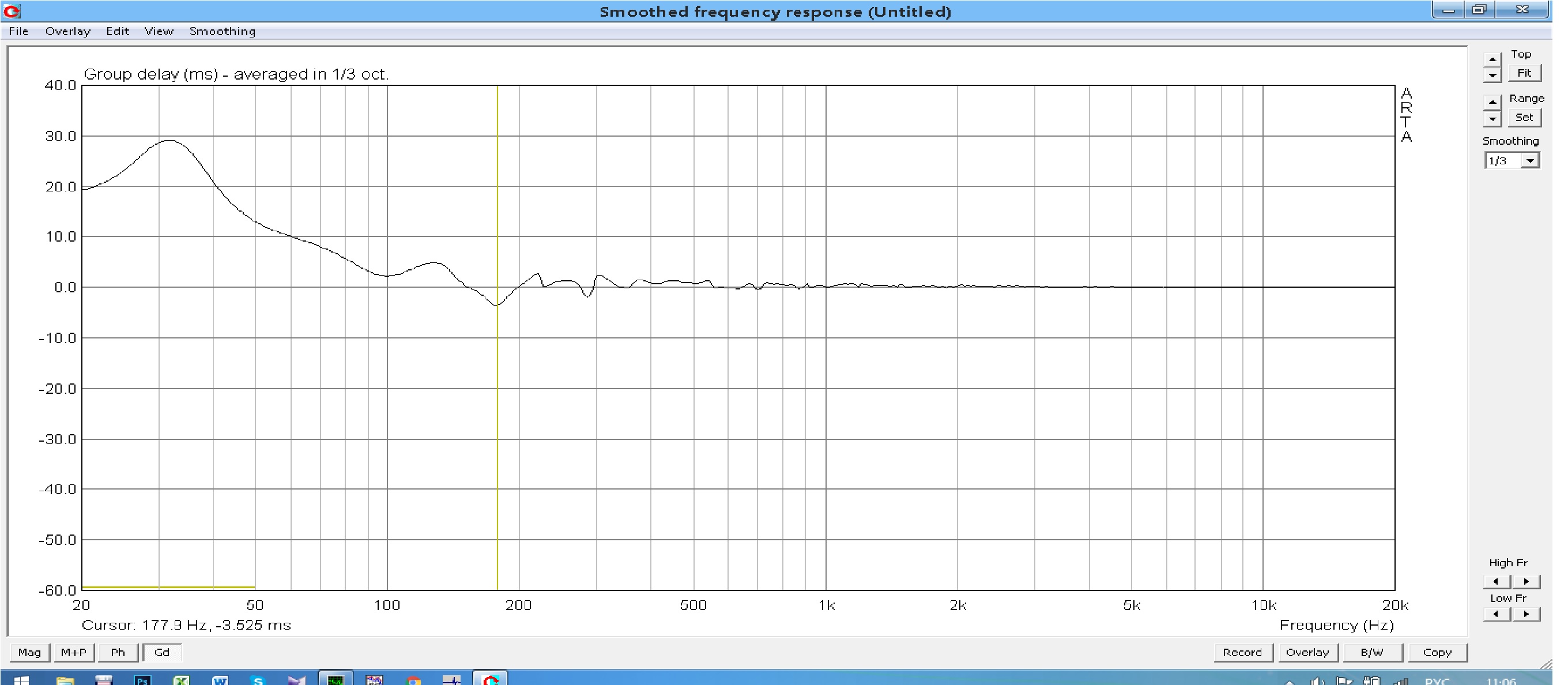Image resolution: width=1568 pixels, height=685 pixels.
Task: Open the Smoothing menu
Action: click(x=222, y=31)
